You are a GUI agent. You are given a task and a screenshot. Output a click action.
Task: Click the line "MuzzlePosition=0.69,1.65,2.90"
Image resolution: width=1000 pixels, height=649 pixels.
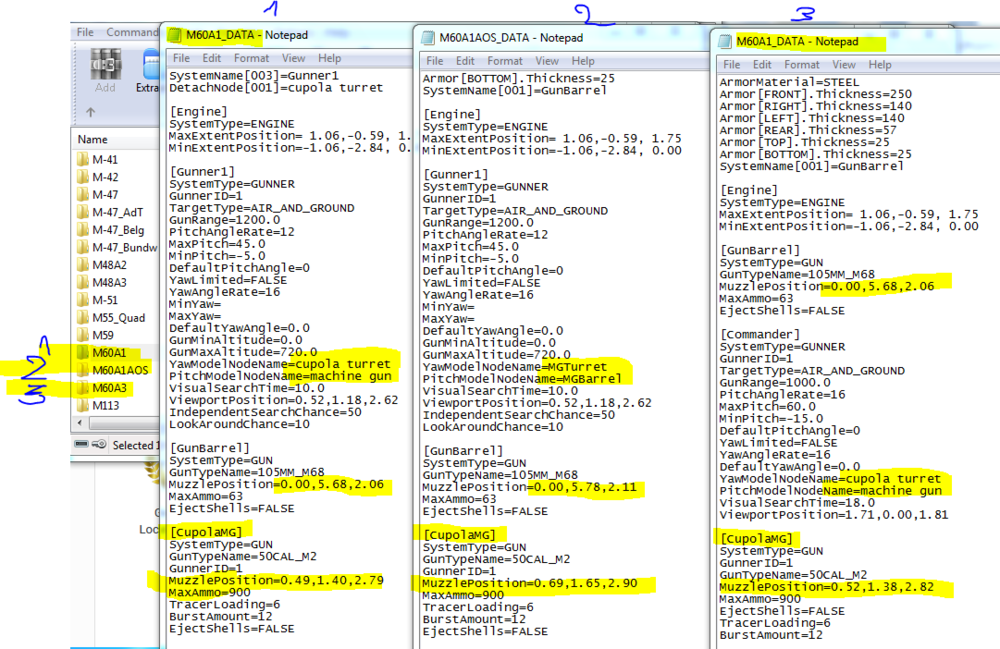click(530, 583)
